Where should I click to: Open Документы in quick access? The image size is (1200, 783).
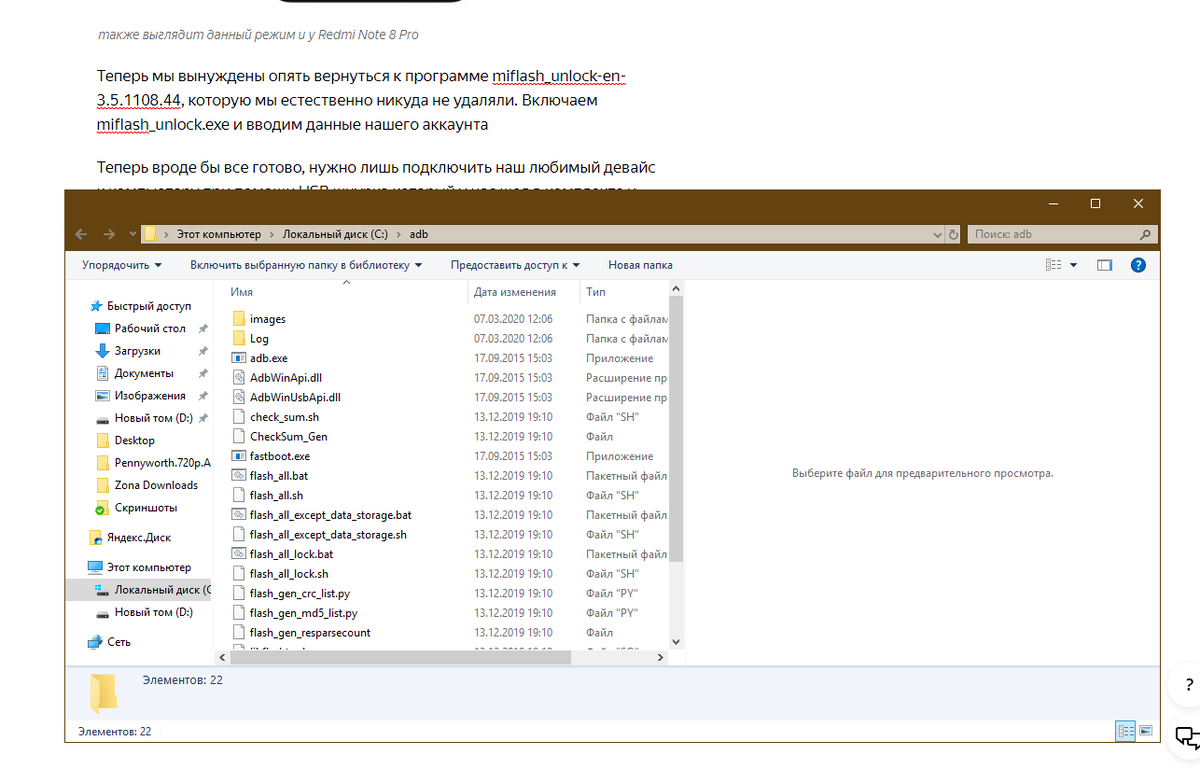tap(143, 373)
